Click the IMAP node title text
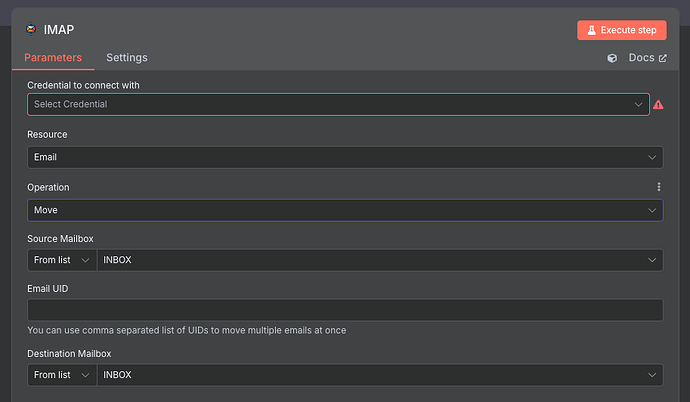The height and width of the screenshot is (402, 690). pyautogui.click(x=59, y=29)
